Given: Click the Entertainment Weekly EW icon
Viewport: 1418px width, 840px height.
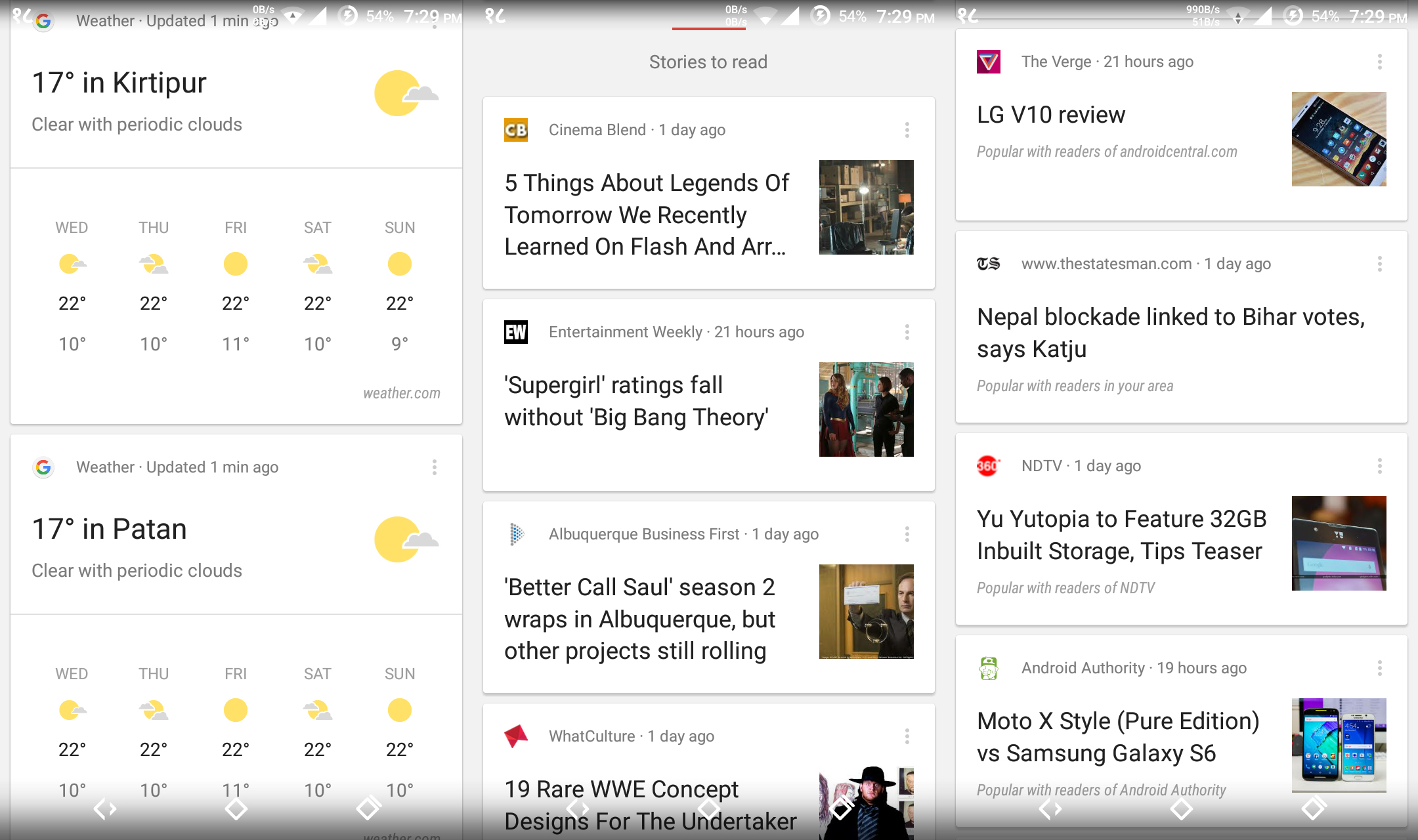Looking at the screenshot, I should click(516, 332).
